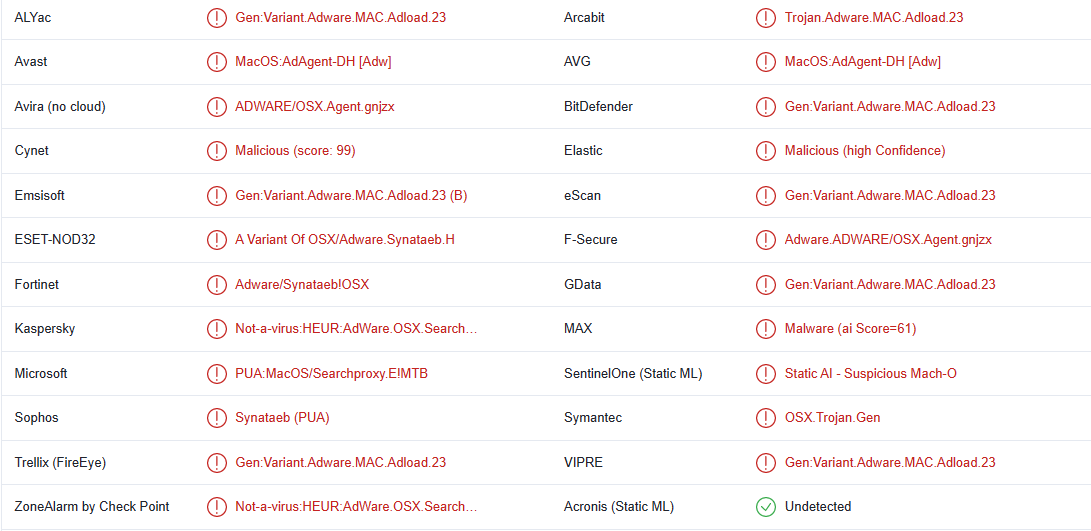The height and width of the screenshot is (531, 1091).
Task: Click the warning icon for SentinelOne result
Action: click(766, 374)
